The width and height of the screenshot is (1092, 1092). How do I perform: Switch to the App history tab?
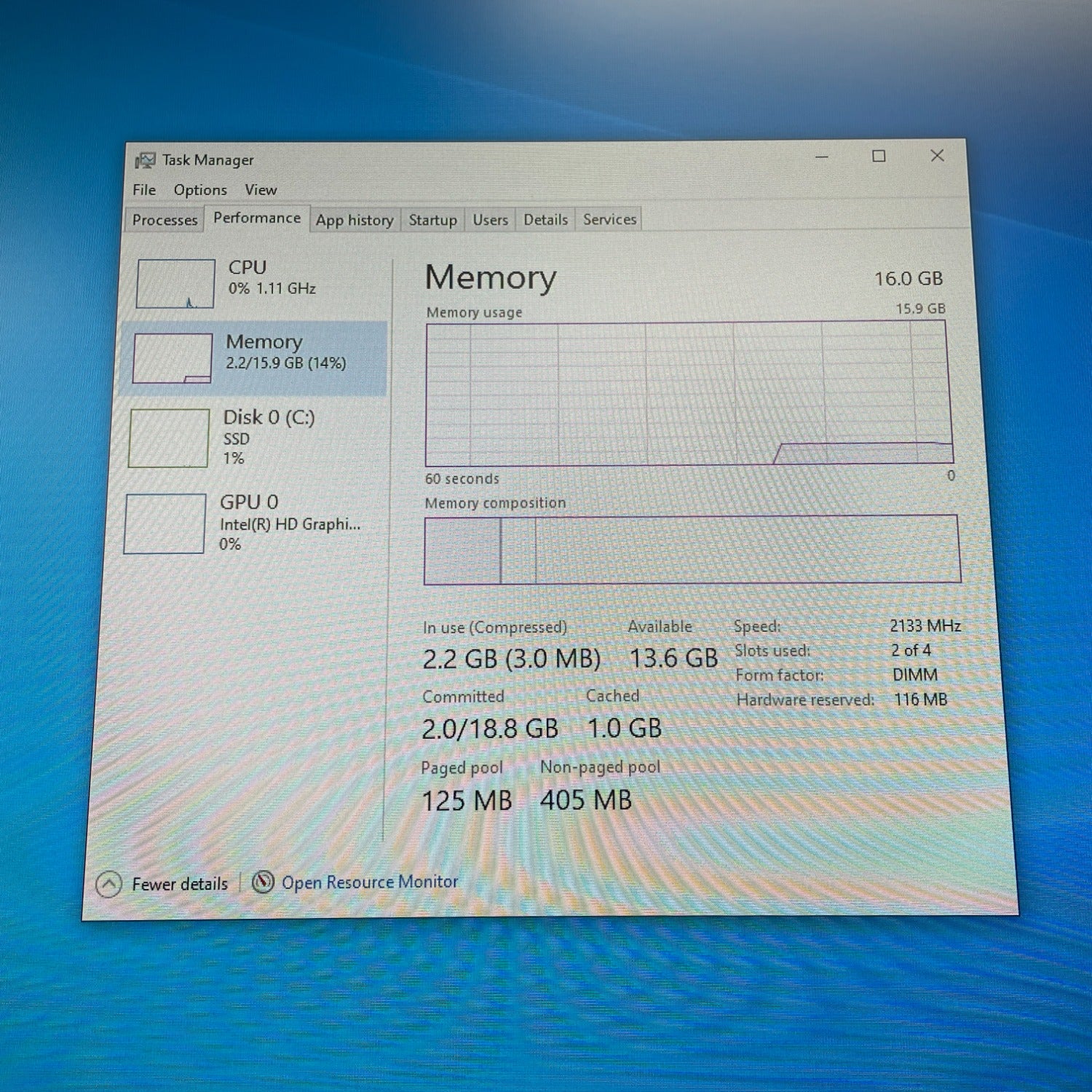[355, 220]
